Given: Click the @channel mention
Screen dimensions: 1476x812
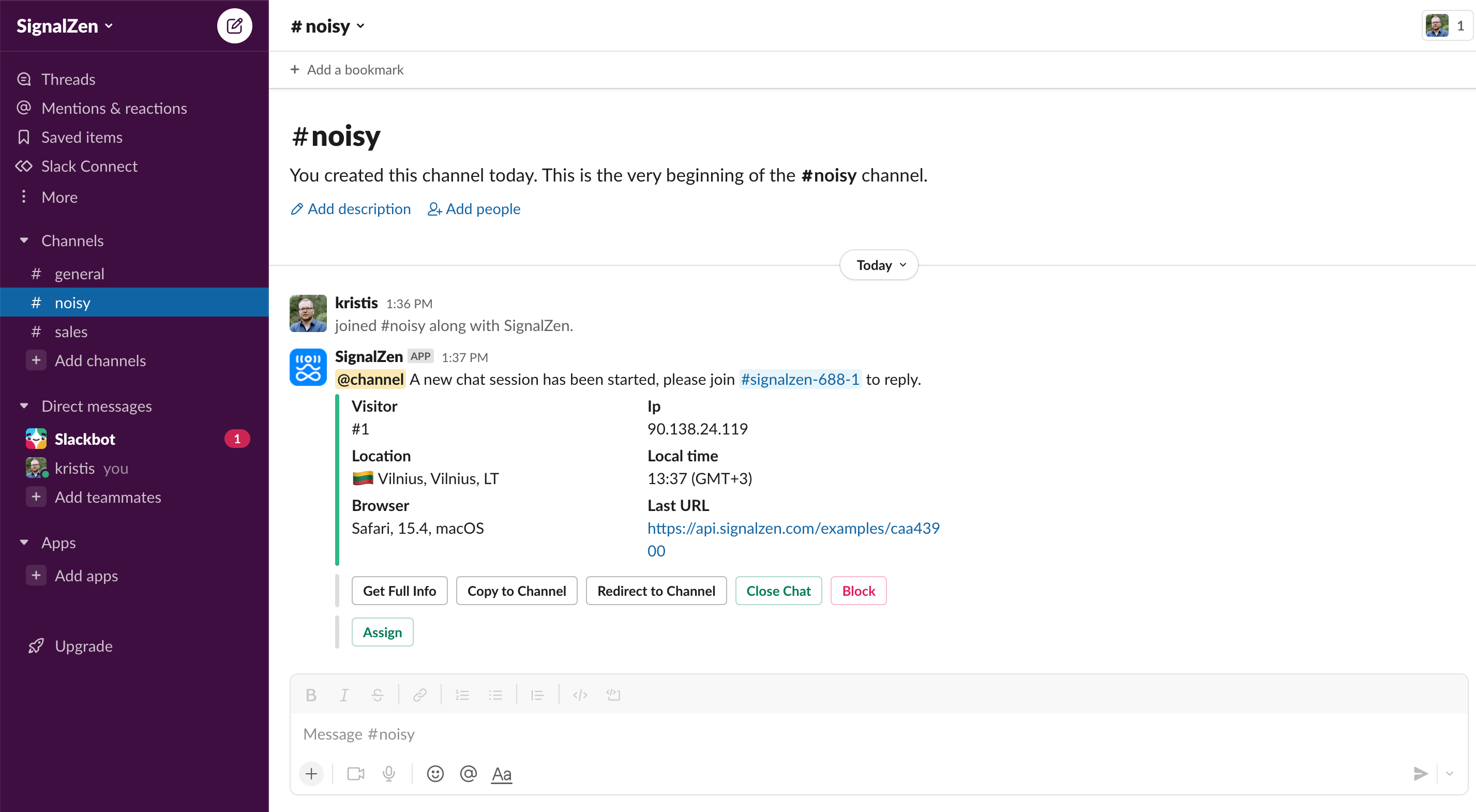Looking at the screenshot, I should (370, 379).
